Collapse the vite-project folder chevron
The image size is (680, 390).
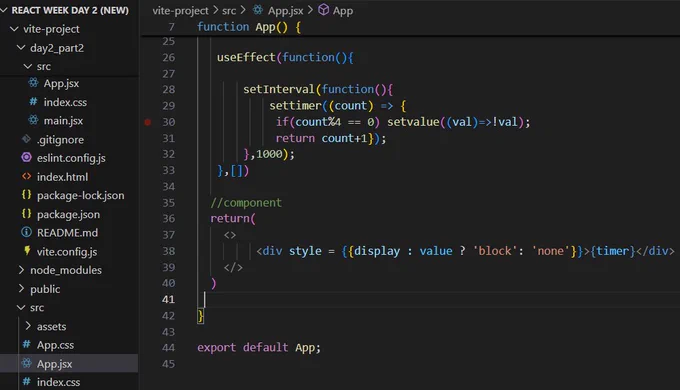[x=14, y=29]
